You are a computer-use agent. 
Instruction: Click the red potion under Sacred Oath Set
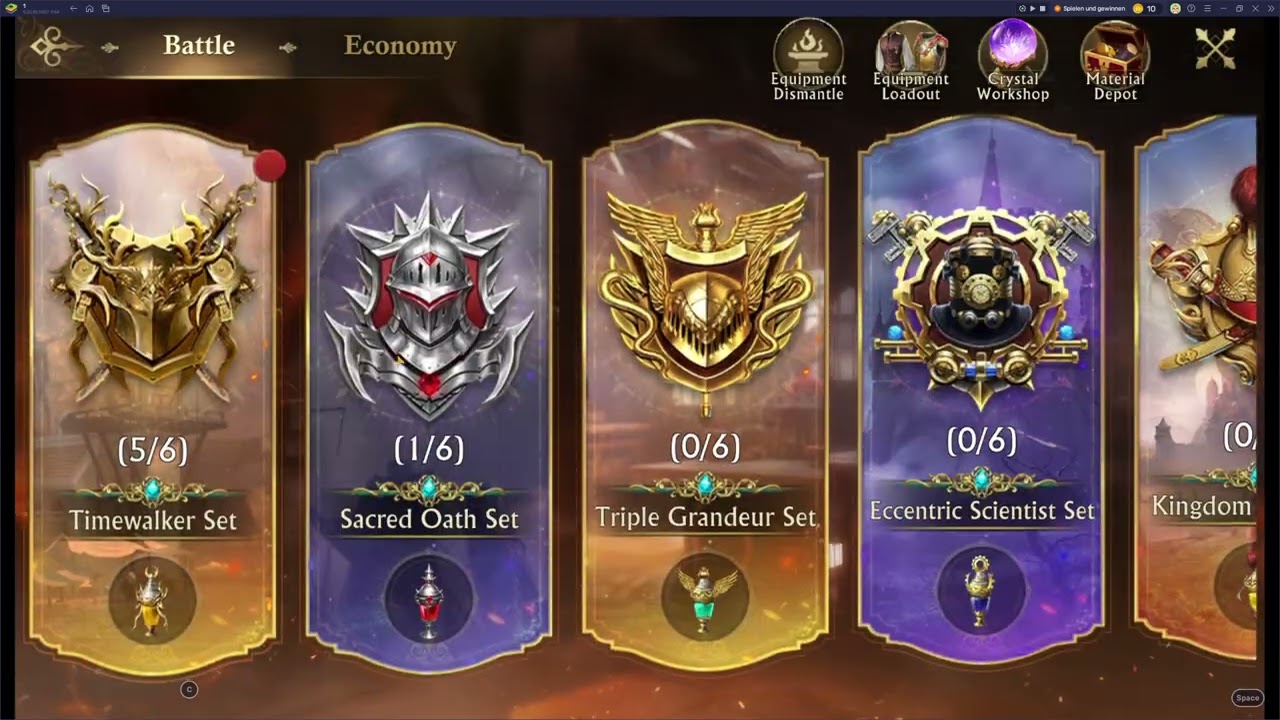[429, 600]
